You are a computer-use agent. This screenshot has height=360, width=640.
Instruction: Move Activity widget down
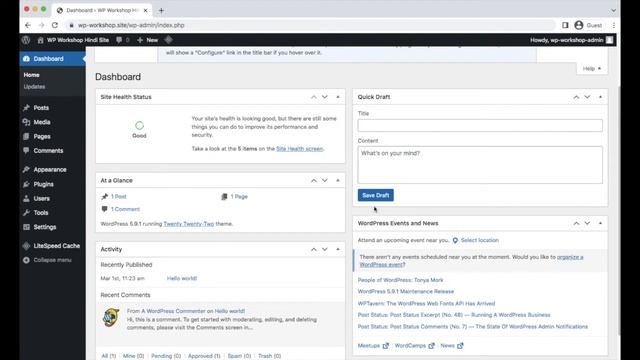coord(324,249)
